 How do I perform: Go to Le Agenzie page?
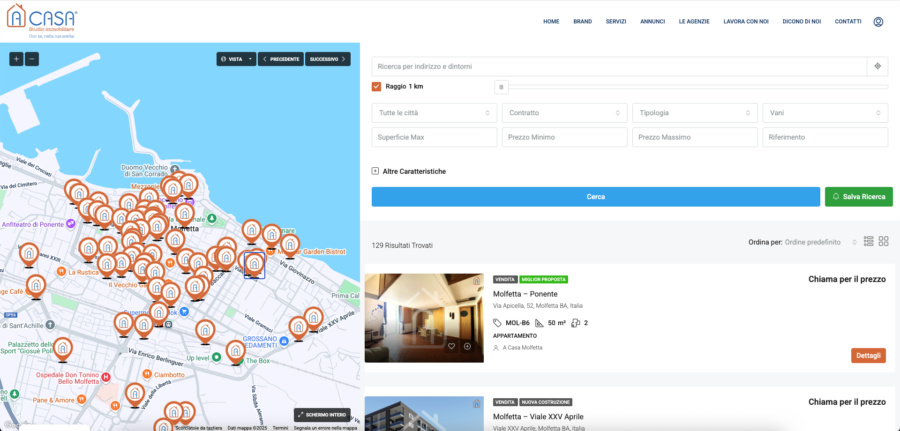[693, 21]
